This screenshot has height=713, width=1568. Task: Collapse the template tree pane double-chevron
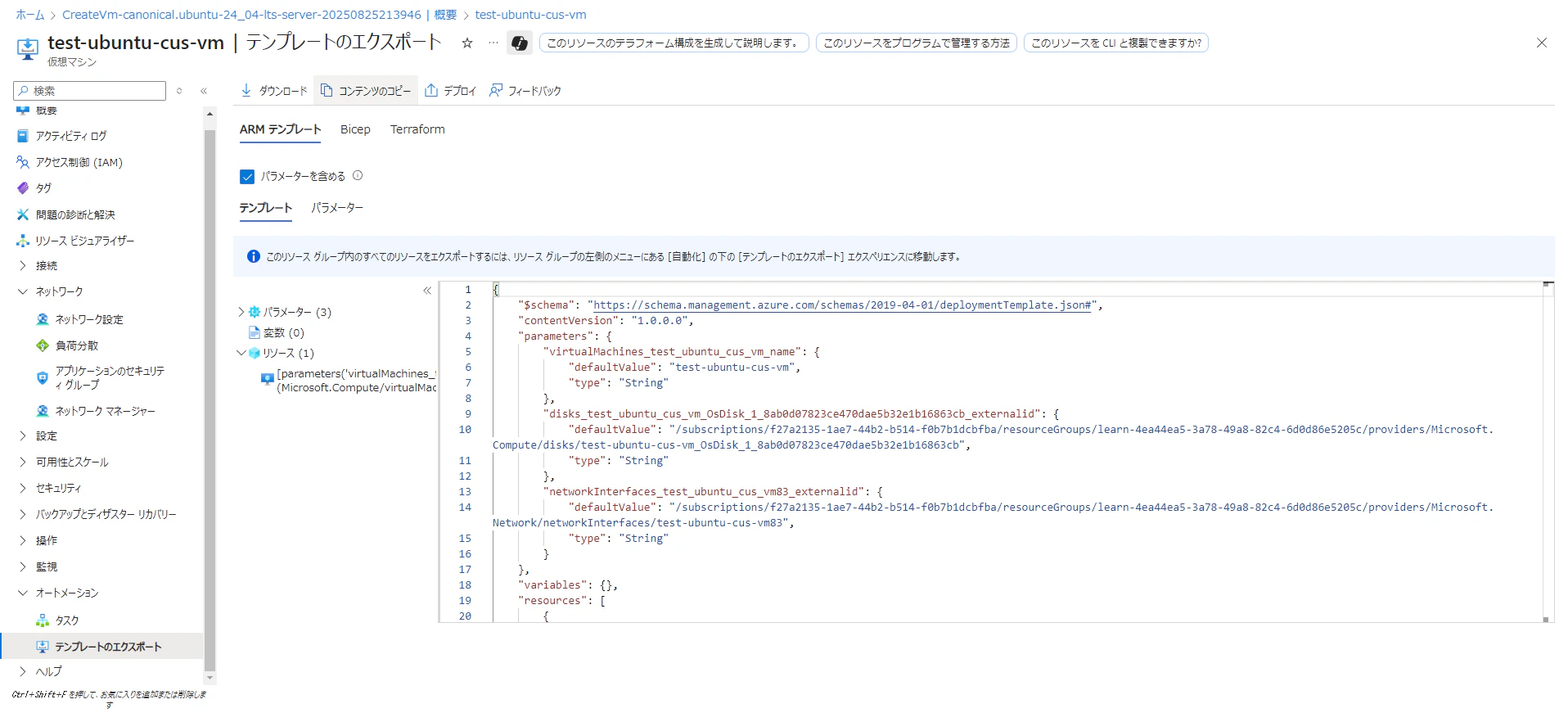point(427,291)
